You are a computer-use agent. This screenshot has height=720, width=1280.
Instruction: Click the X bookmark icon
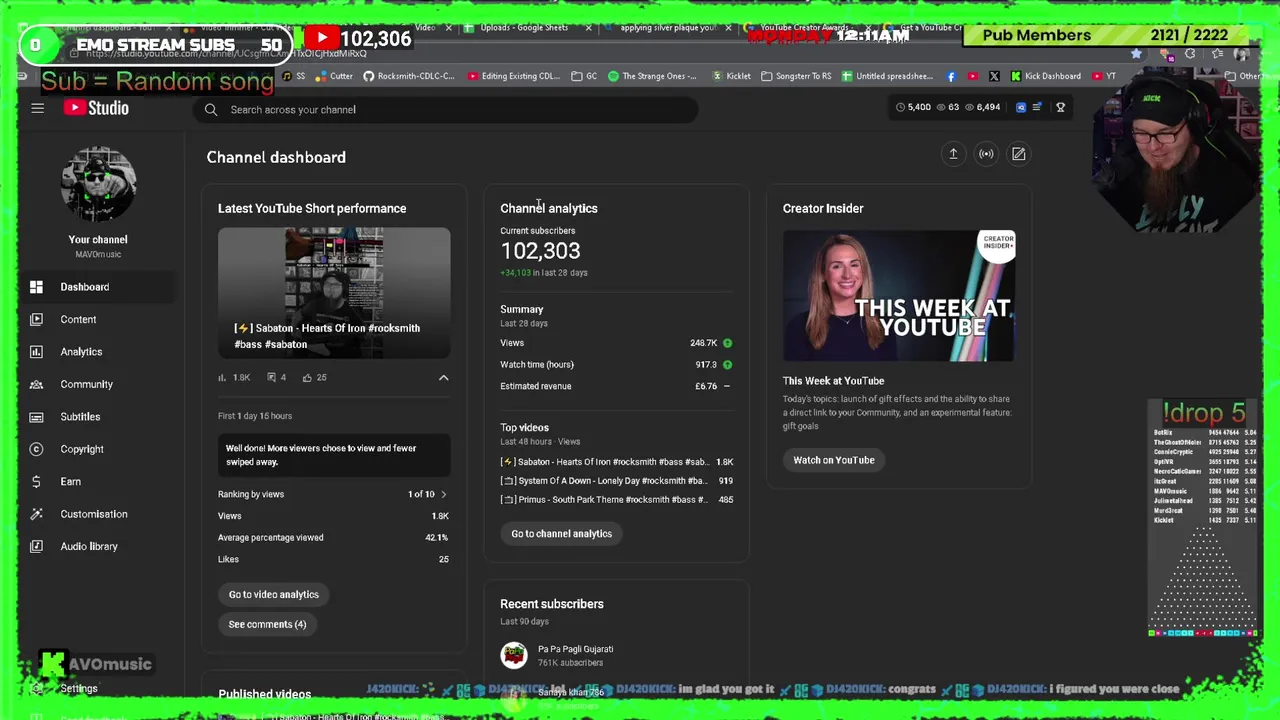coord(994,76)
